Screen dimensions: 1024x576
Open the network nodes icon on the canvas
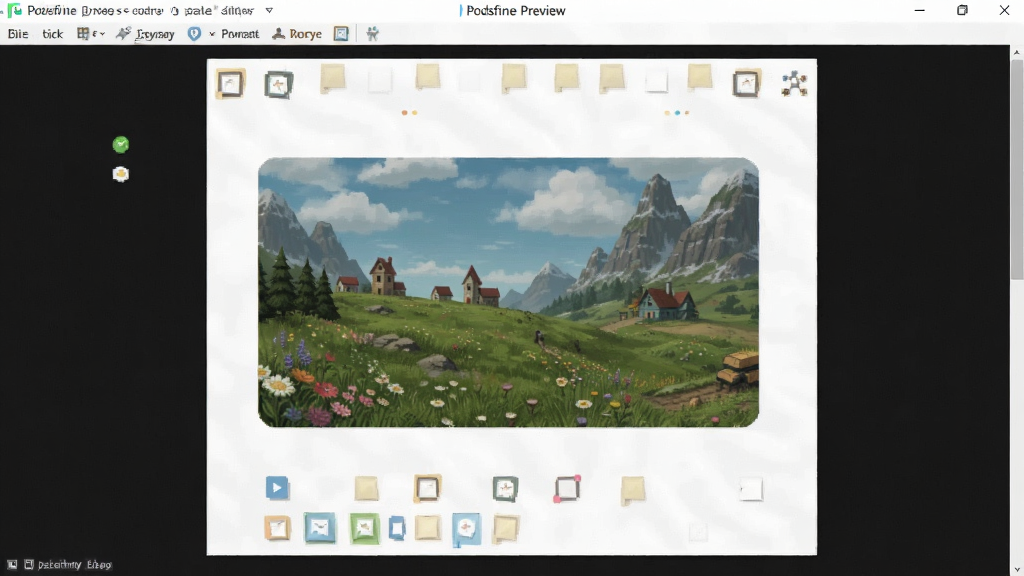coord(794,84)
